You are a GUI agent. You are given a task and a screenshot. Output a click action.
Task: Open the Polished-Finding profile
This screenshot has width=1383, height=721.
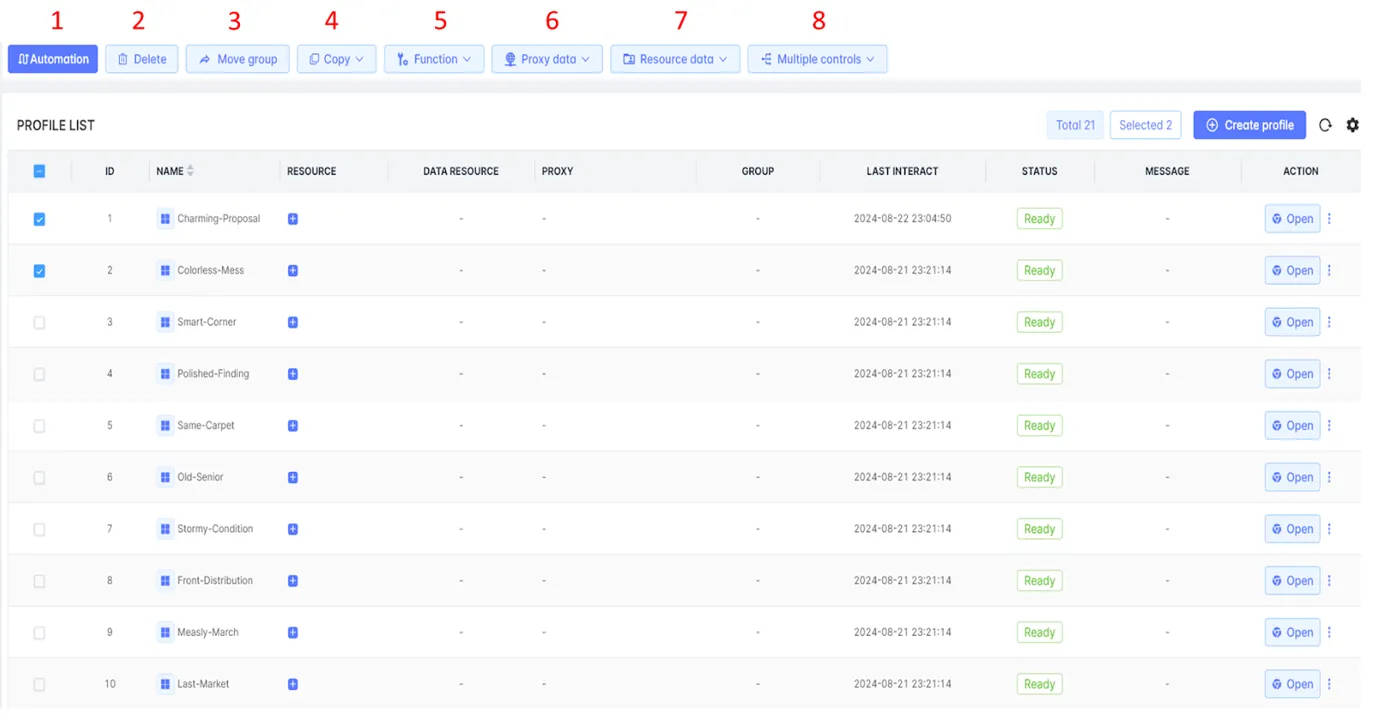pyautogui.click(x=1291, y=374)
